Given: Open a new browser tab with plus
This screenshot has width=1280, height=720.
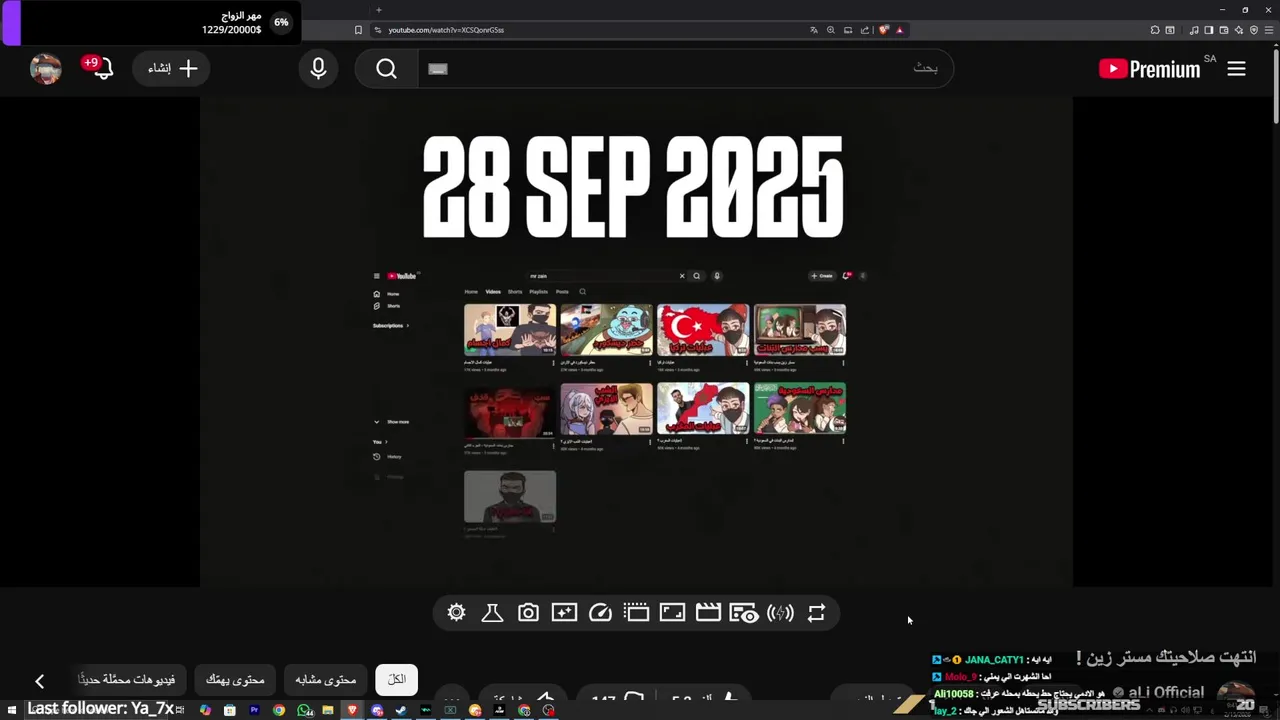Looking at the screenshot, I should 378,10.
